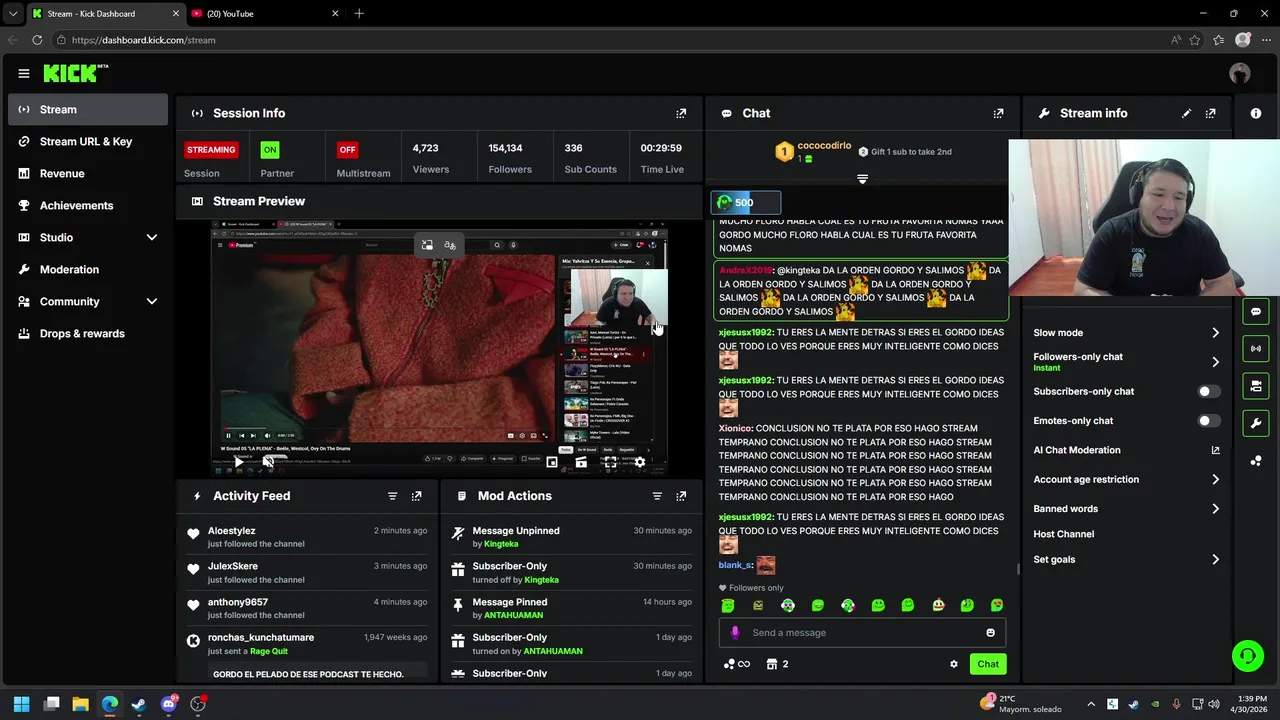Click the stream preview video thumbnail
The height and width of the screenshot is (720, 1280).
[439, 349]
